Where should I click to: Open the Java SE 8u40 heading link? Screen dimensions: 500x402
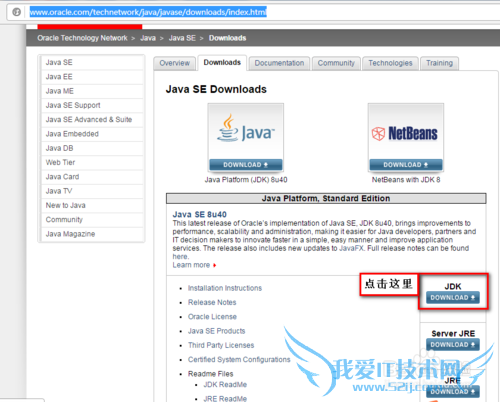(x=199, y=214)
